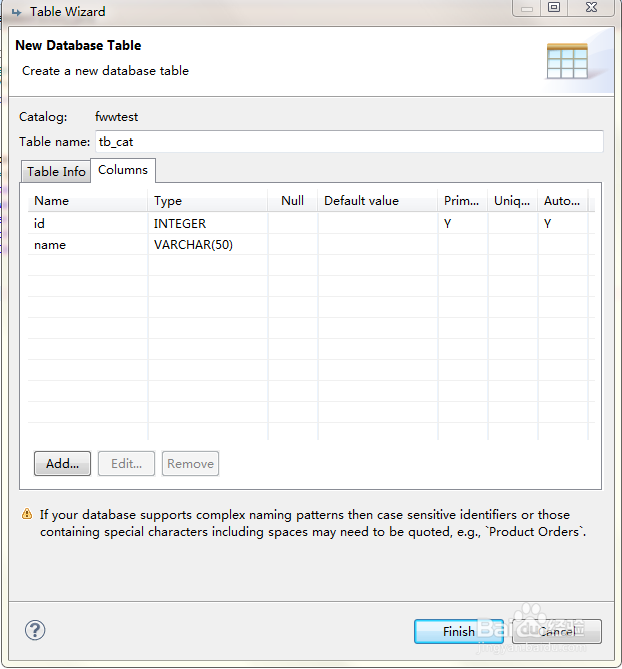Click the Uniq... column header
Viewport: 622px width, 669px height.
(x=512, y=201)
